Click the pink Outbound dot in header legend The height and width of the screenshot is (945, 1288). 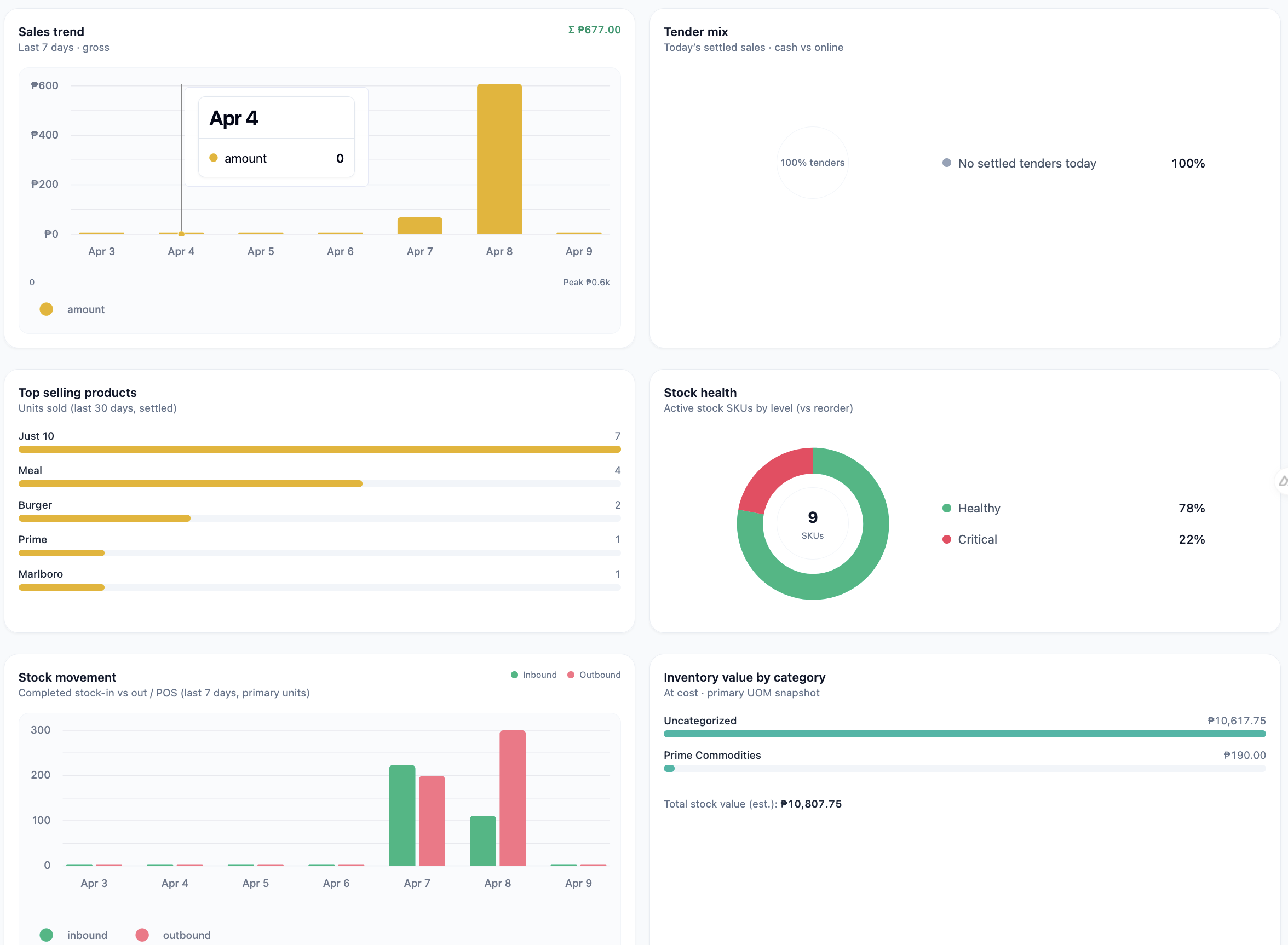pos(571,675)
